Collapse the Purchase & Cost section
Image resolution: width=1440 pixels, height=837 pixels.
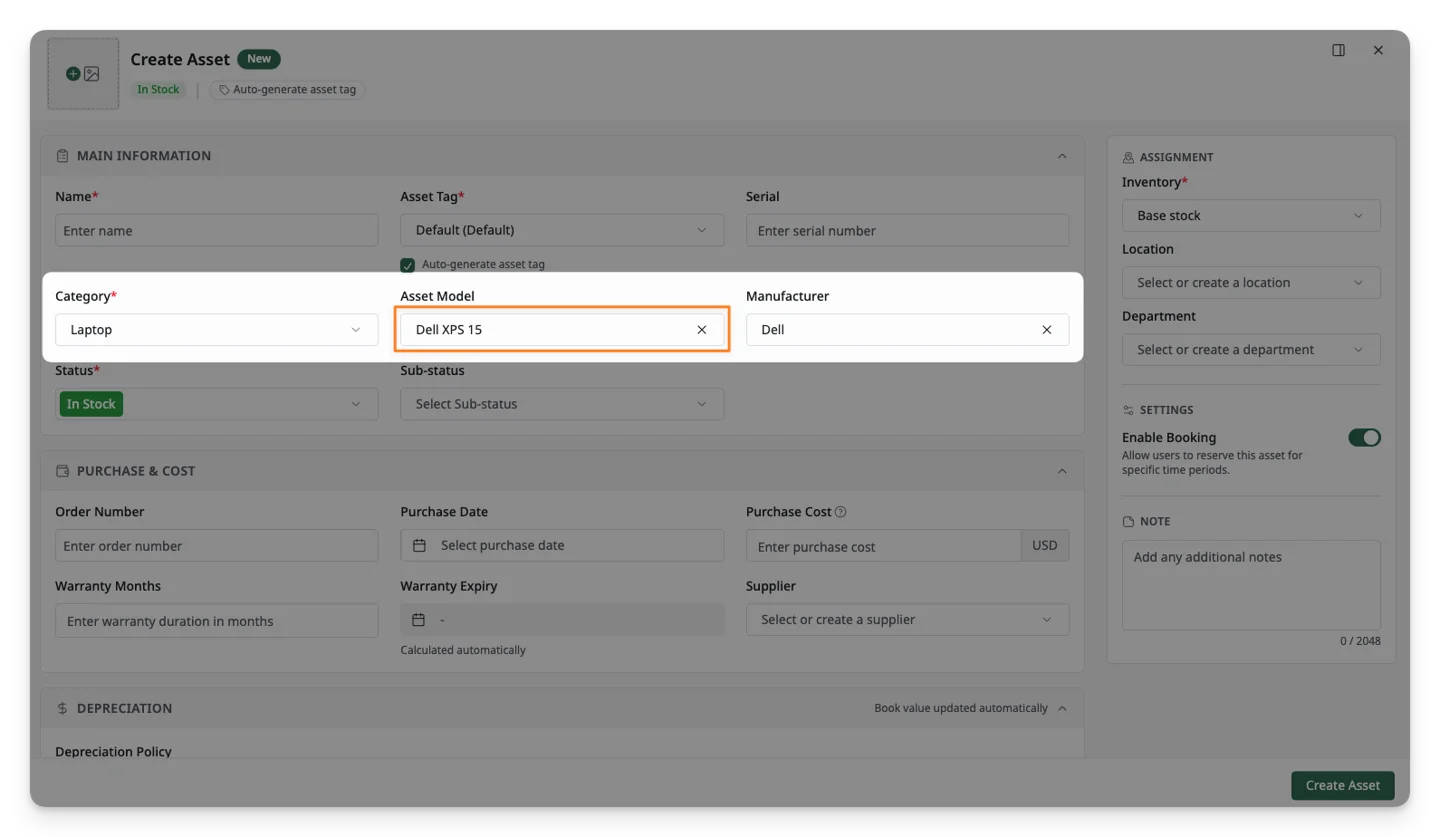pyautogui.click(x=1062, y=471)
